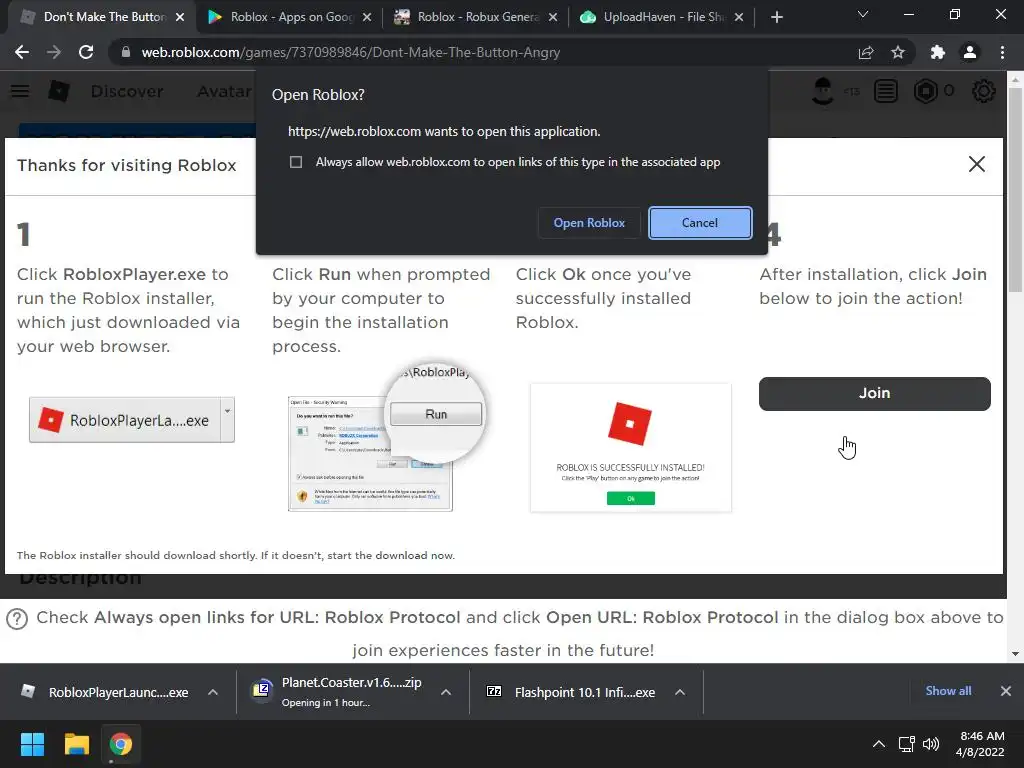Click the volume tray icon
This screenshot has height=768, width=1024.
931,744
